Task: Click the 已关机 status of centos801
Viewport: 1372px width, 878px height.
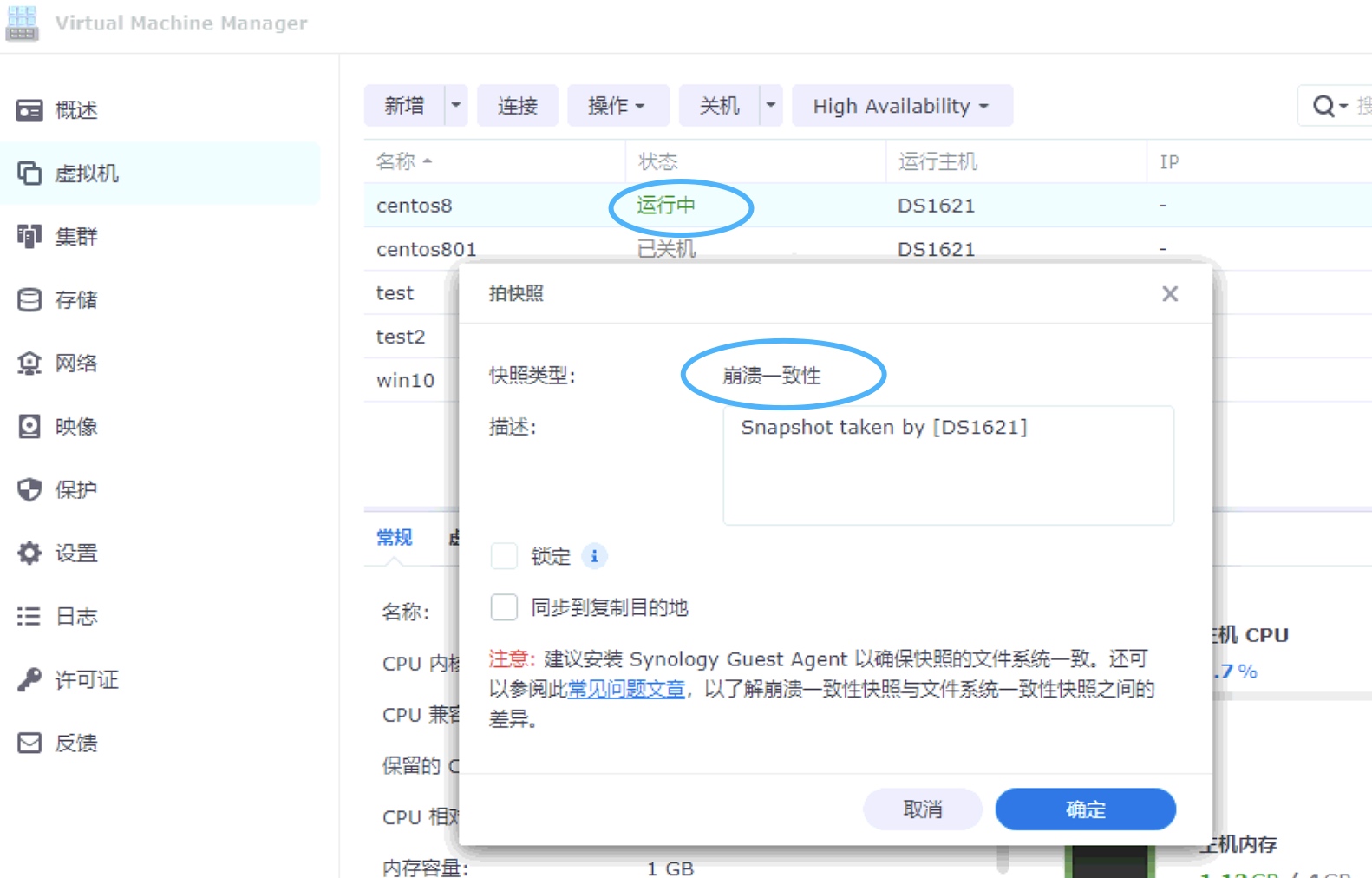Action: [666, 249]
